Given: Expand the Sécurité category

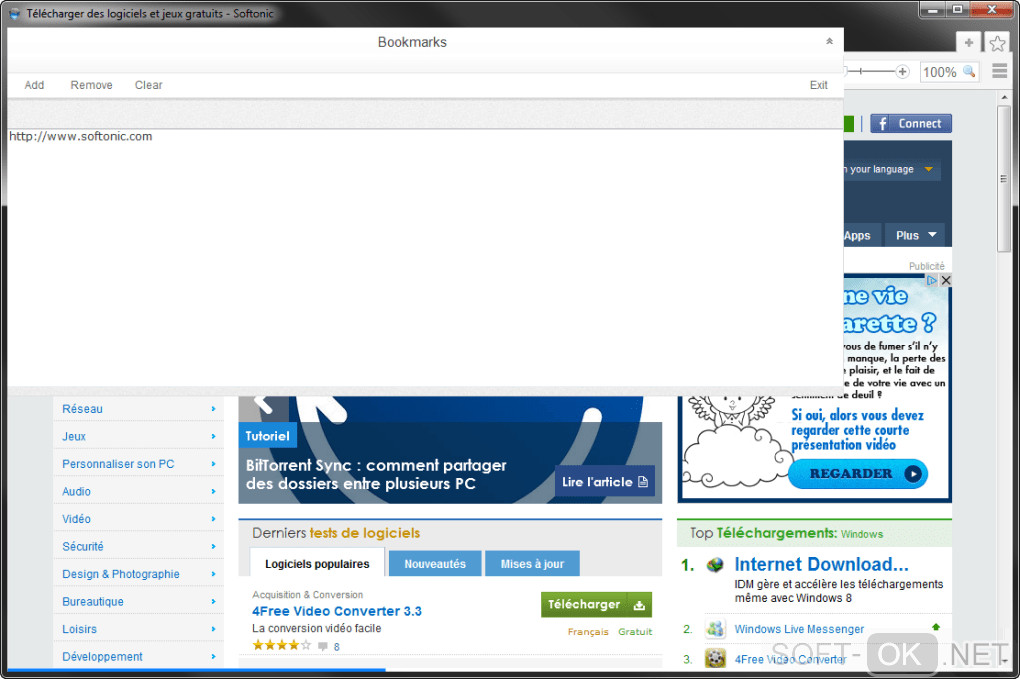Looking at the screenshot, I should pos(139,547).
